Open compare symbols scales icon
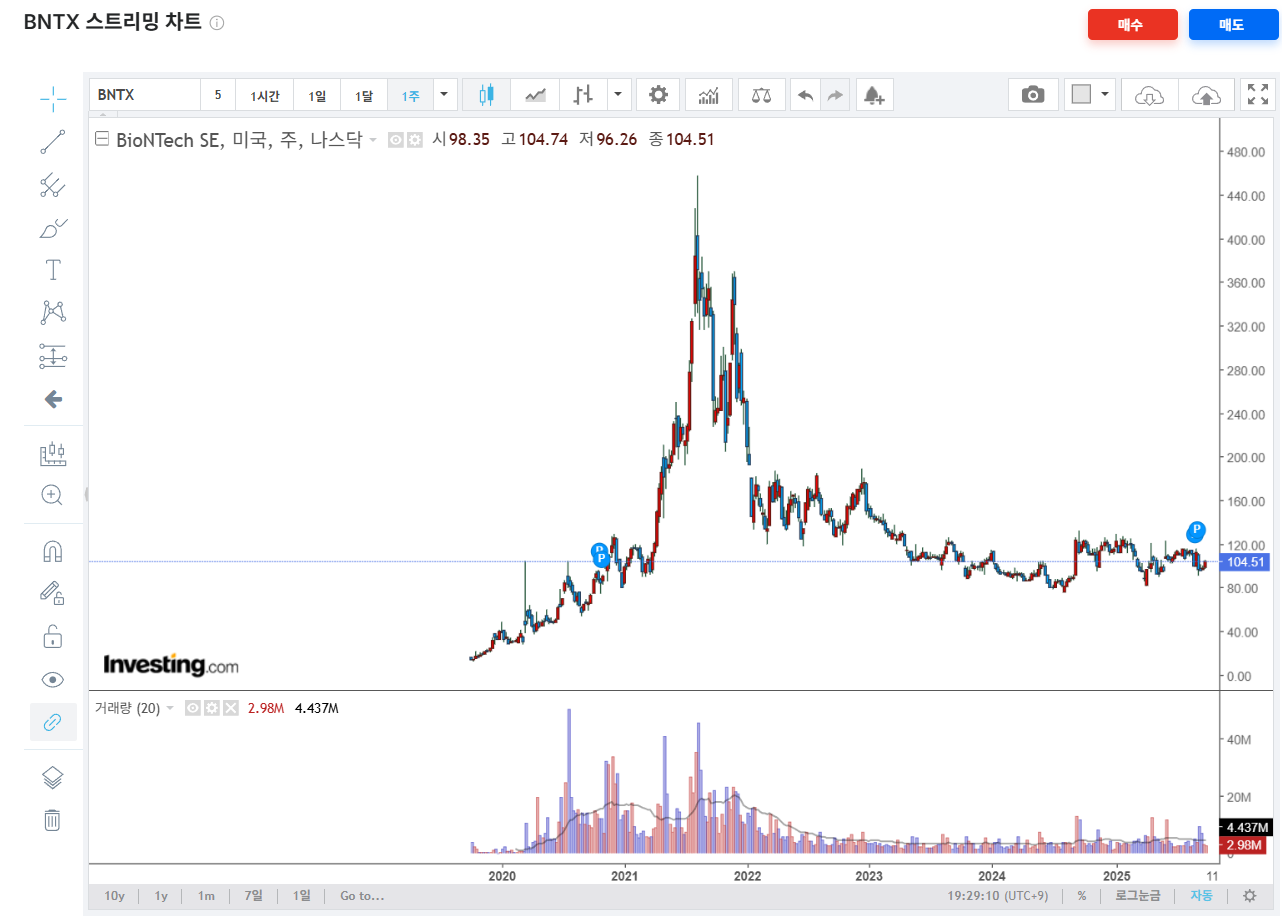1282x916 pixels. click(762, 95)
